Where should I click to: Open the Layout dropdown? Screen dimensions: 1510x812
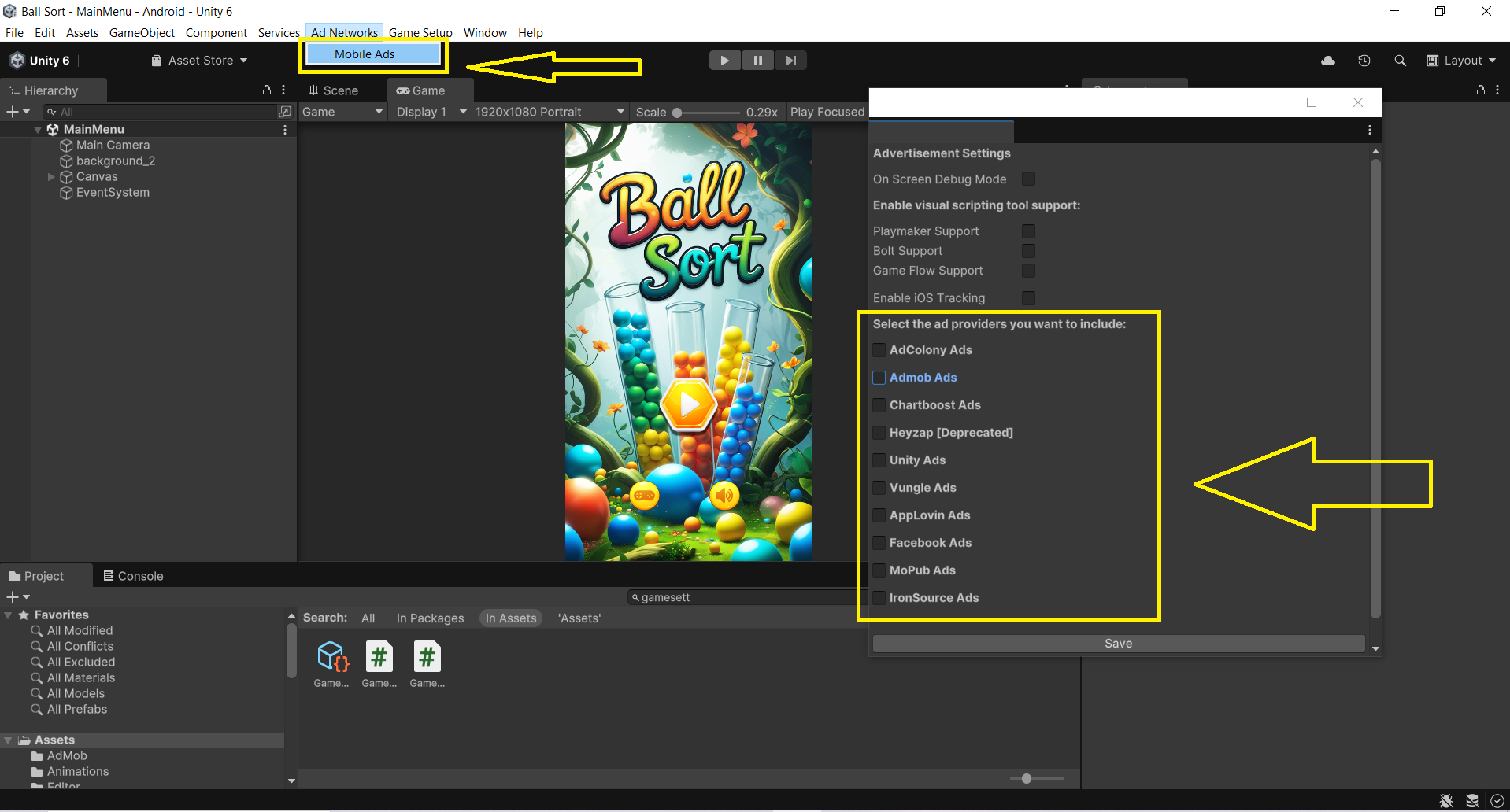click(x=1461, y=60)
